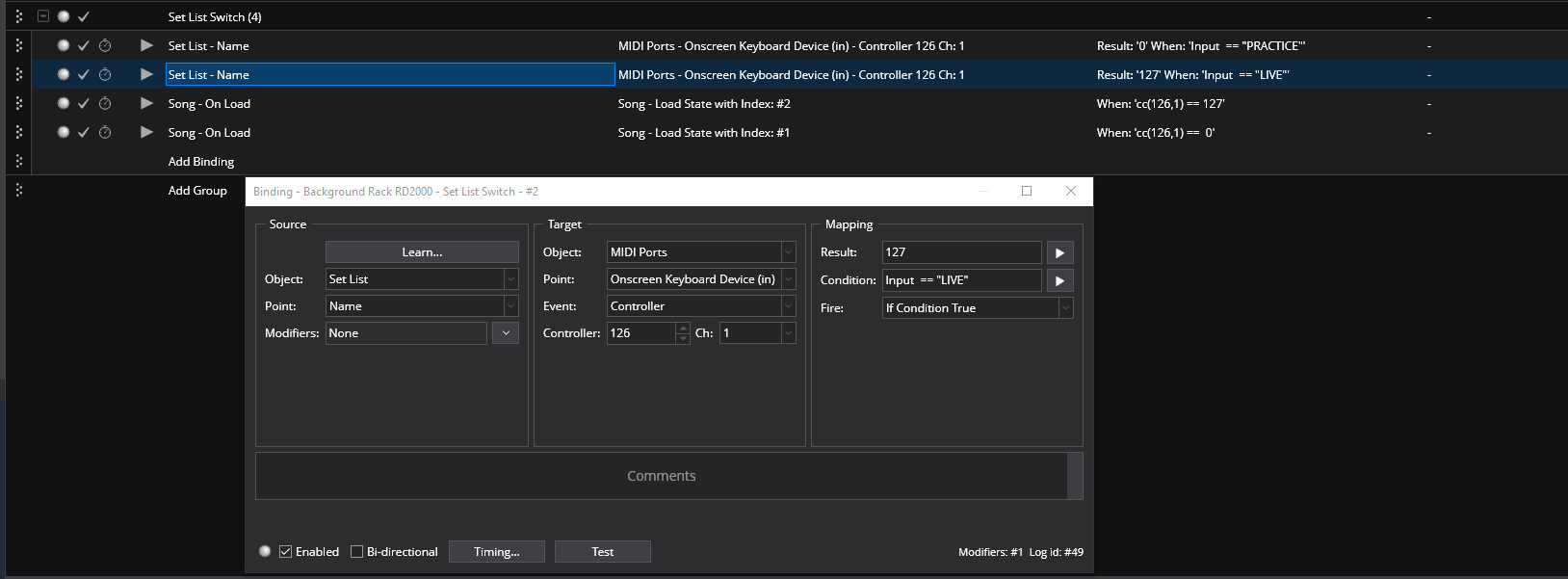
Task: Click the Learn... button
Action: (422, 252)
